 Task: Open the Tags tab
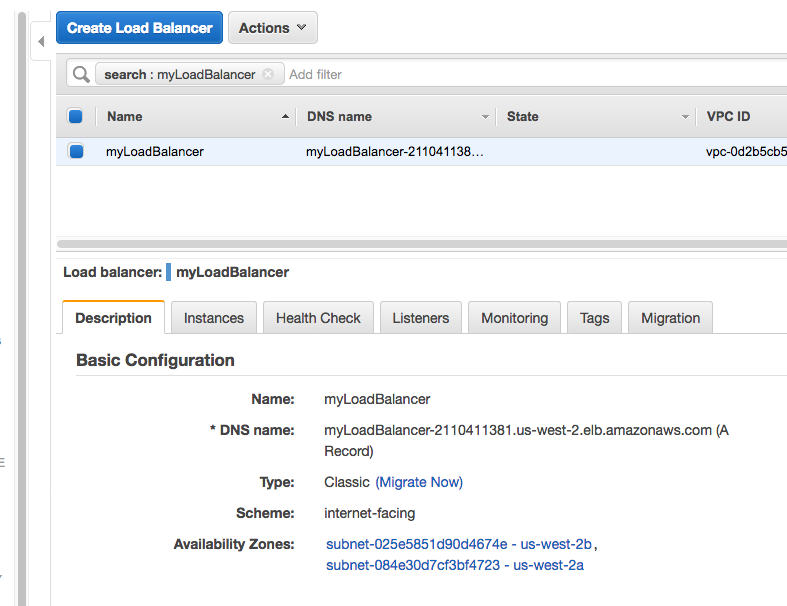click(x=594, y=318)
